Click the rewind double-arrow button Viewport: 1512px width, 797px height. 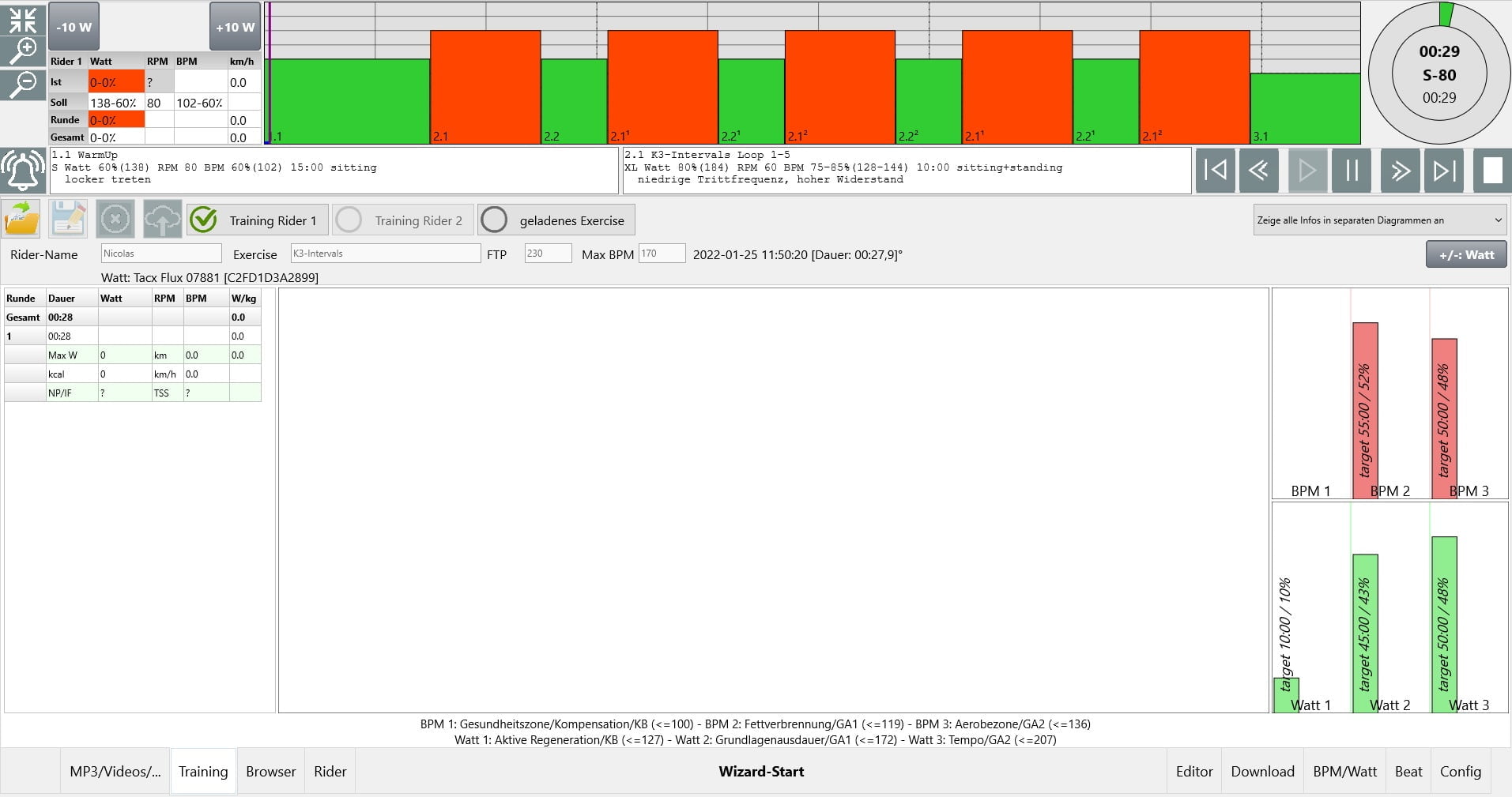pyautogui.click(x=1259, y=171)
